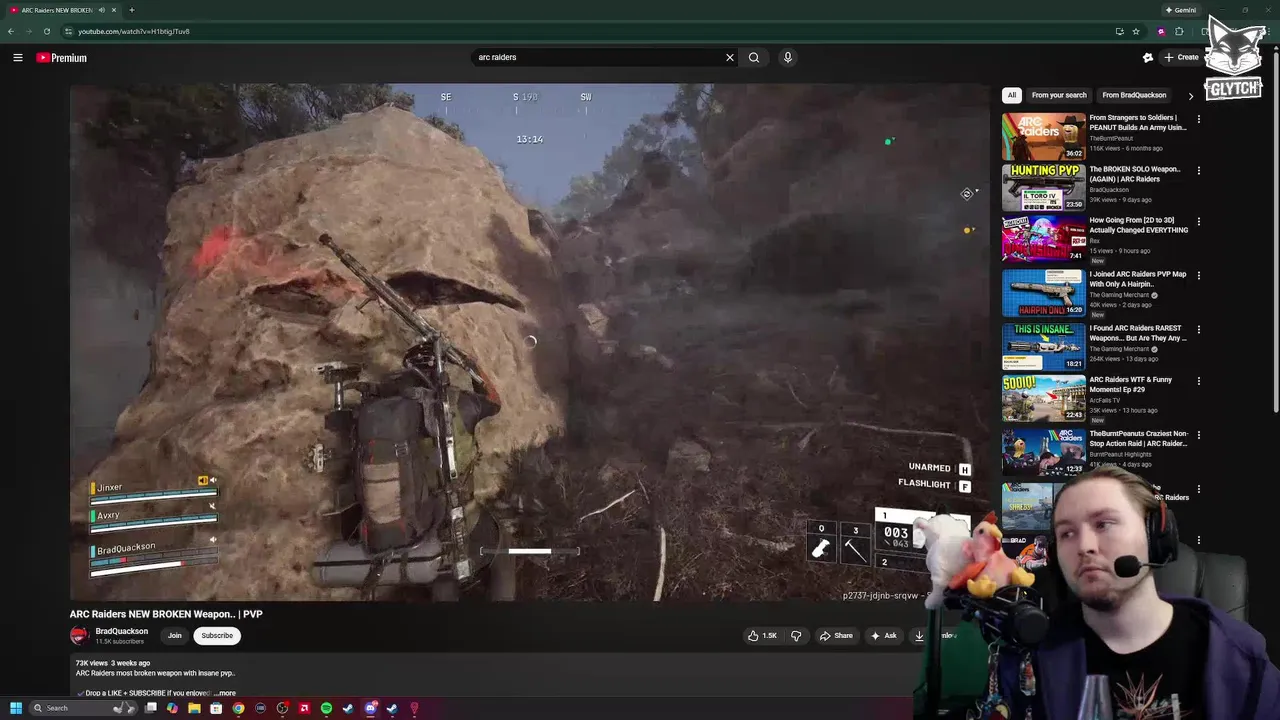Screen dimensions: 1280x720
Task: Go to YouTube Premium home logo
Action: [x=62, y=58]
